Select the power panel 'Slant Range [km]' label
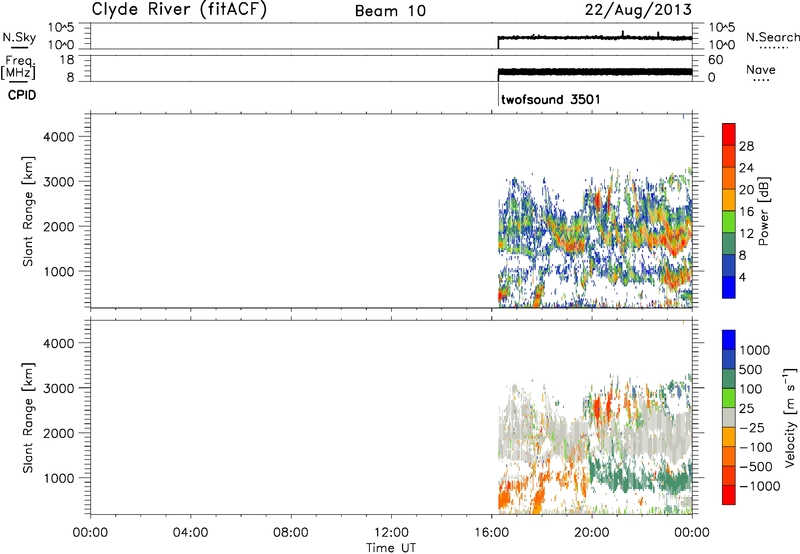Image resolution: width=800 pixels, height=554 pixels. (28, 212)
